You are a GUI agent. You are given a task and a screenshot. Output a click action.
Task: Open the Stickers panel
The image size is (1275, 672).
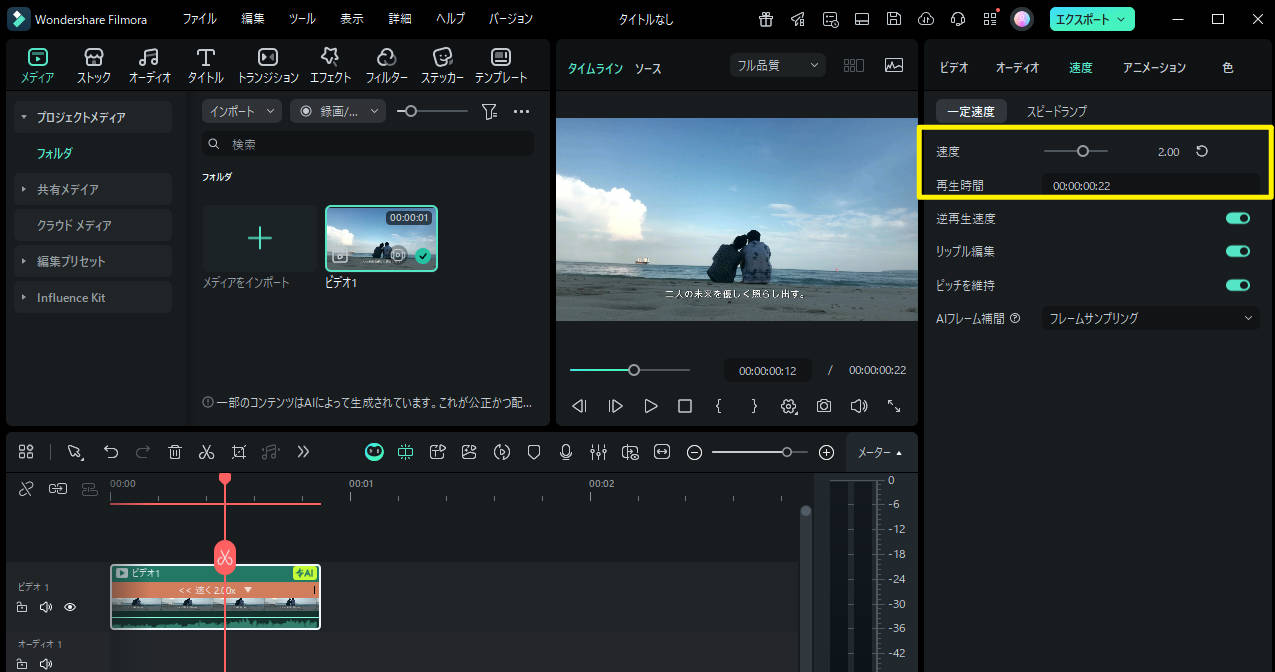441,66
